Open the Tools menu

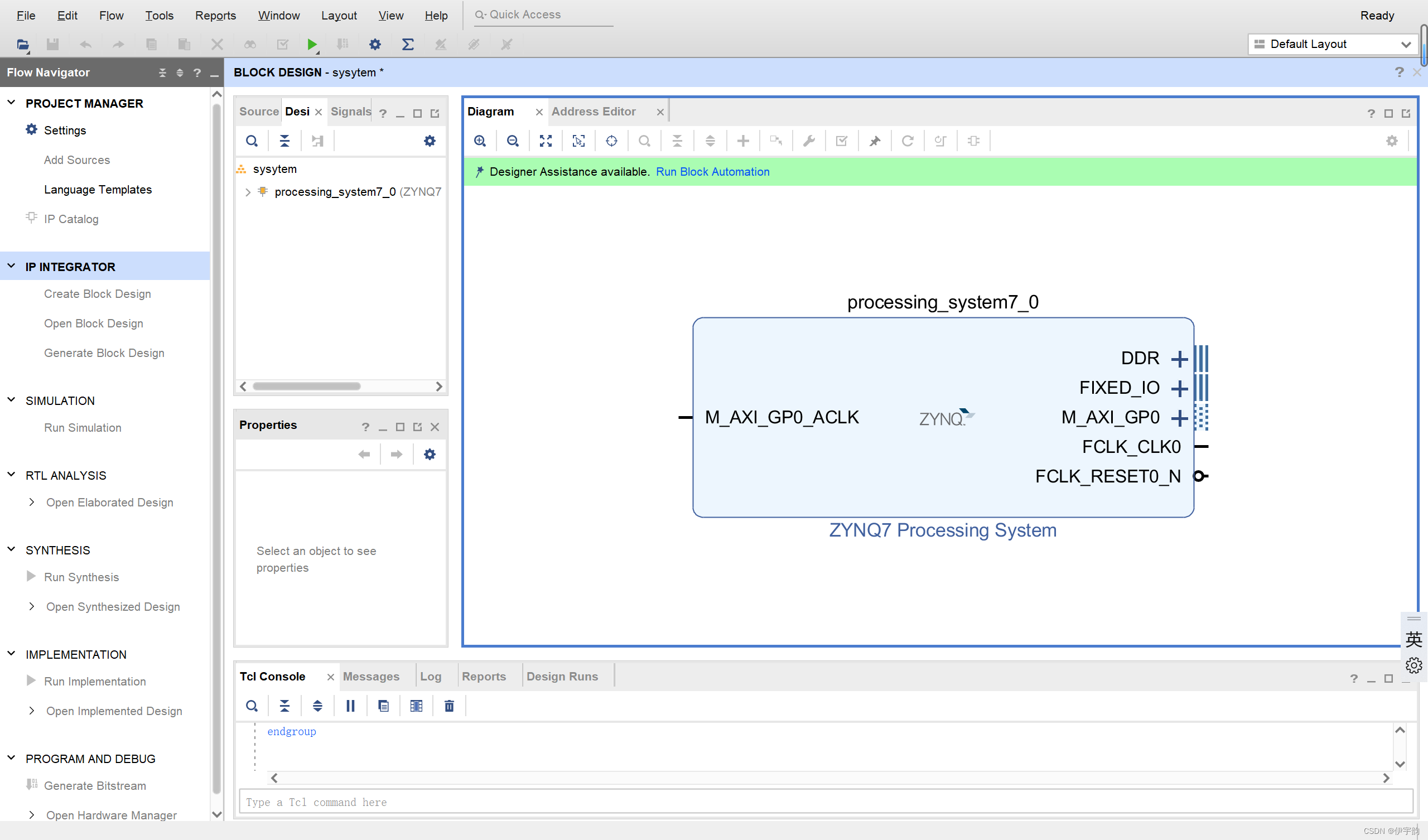159,15
